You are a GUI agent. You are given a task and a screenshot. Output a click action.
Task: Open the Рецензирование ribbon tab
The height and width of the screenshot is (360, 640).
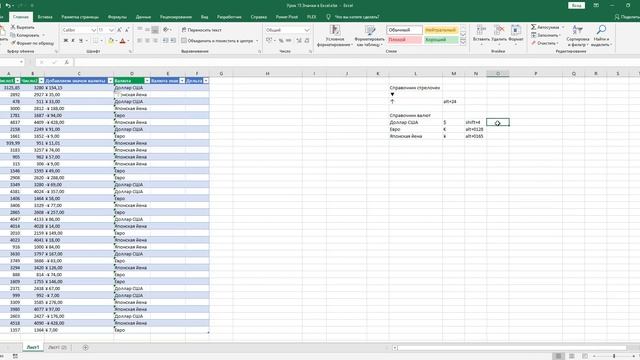tap(176, 17)
